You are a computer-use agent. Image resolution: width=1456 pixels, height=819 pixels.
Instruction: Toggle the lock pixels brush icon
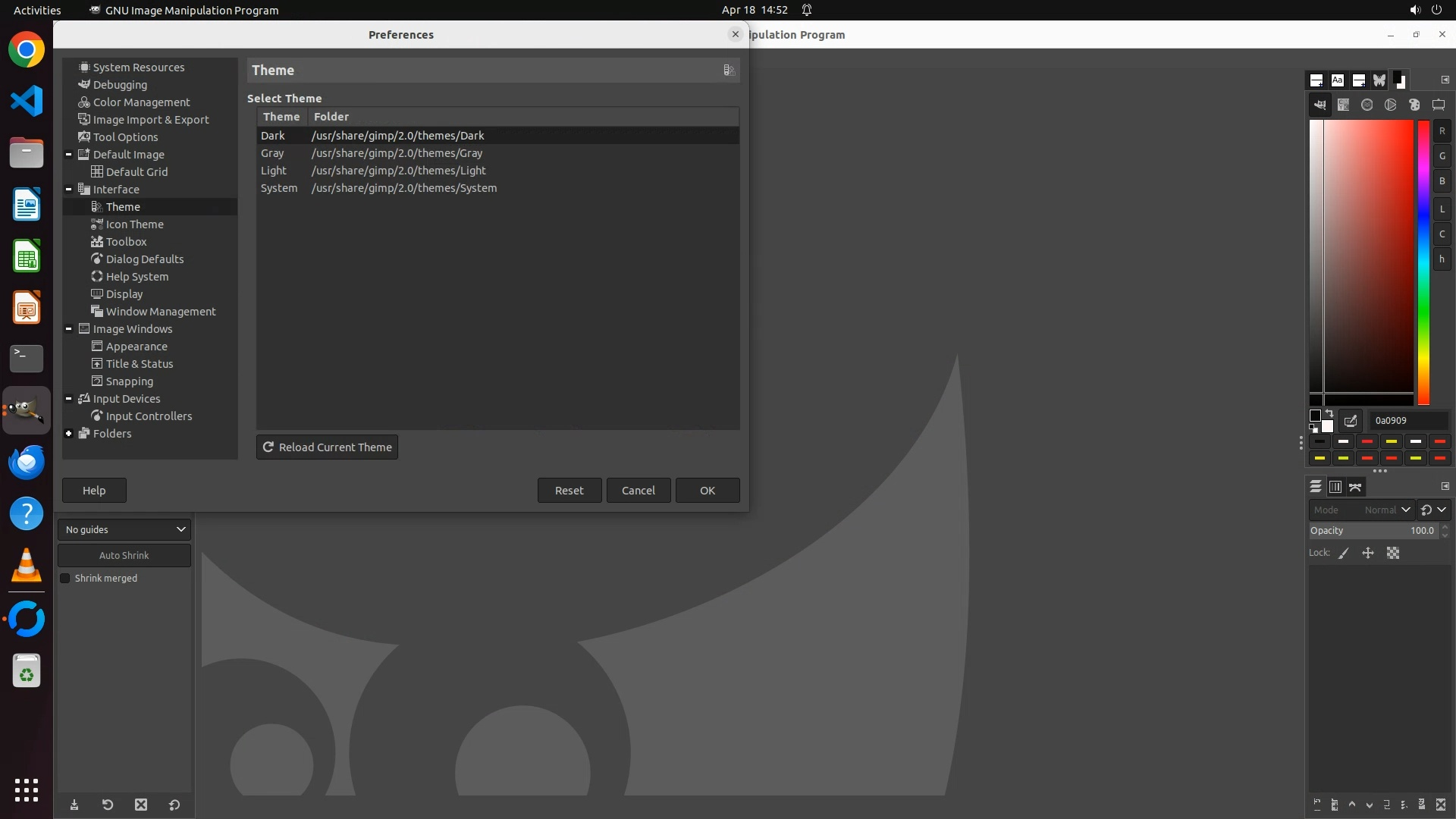[x=1344, y=554]
